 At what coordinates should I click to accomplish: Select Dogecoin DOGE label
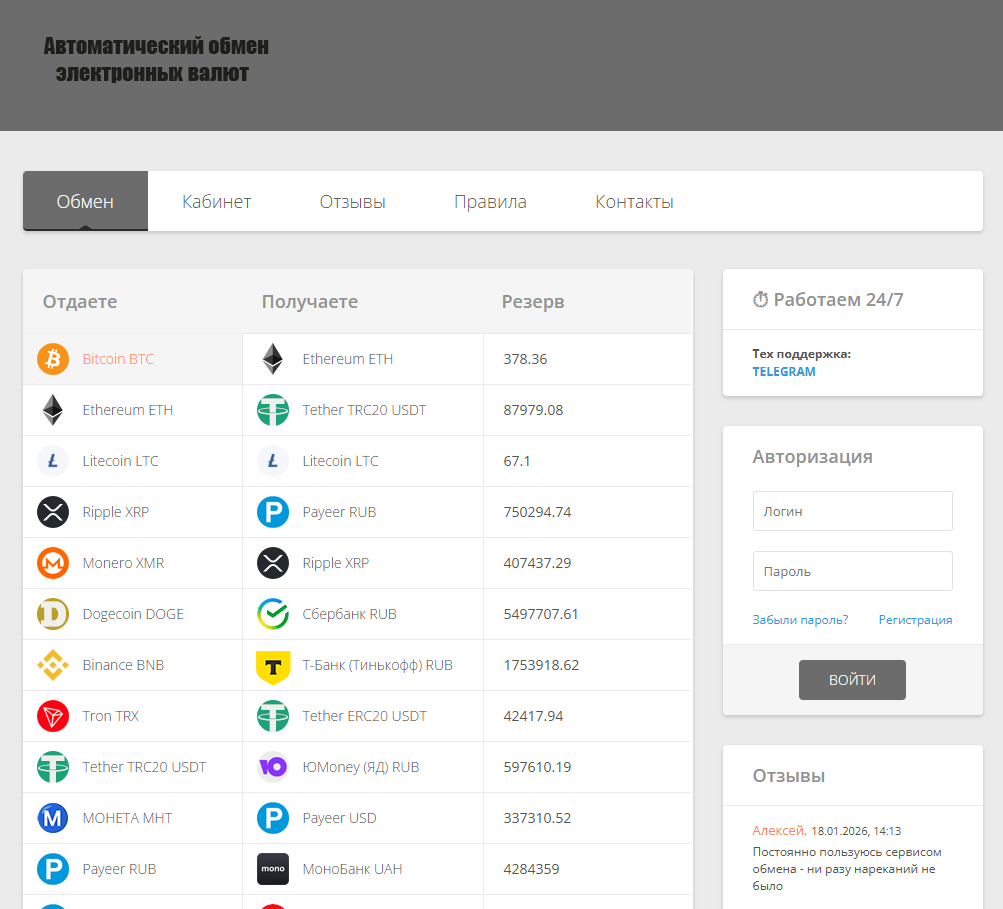coord(133,614)
